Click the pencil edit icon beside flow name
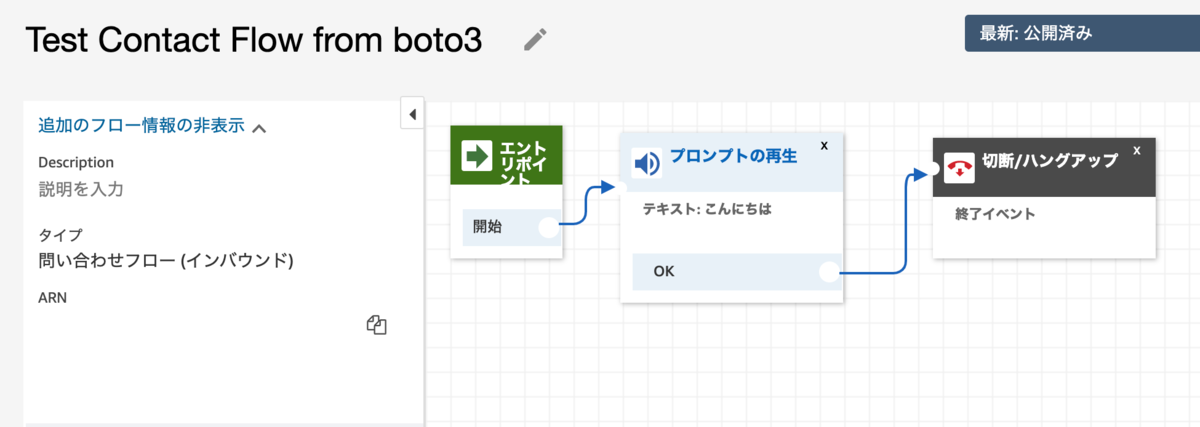The height and width of the screenshot is (427, 1200). pos(536,39)
